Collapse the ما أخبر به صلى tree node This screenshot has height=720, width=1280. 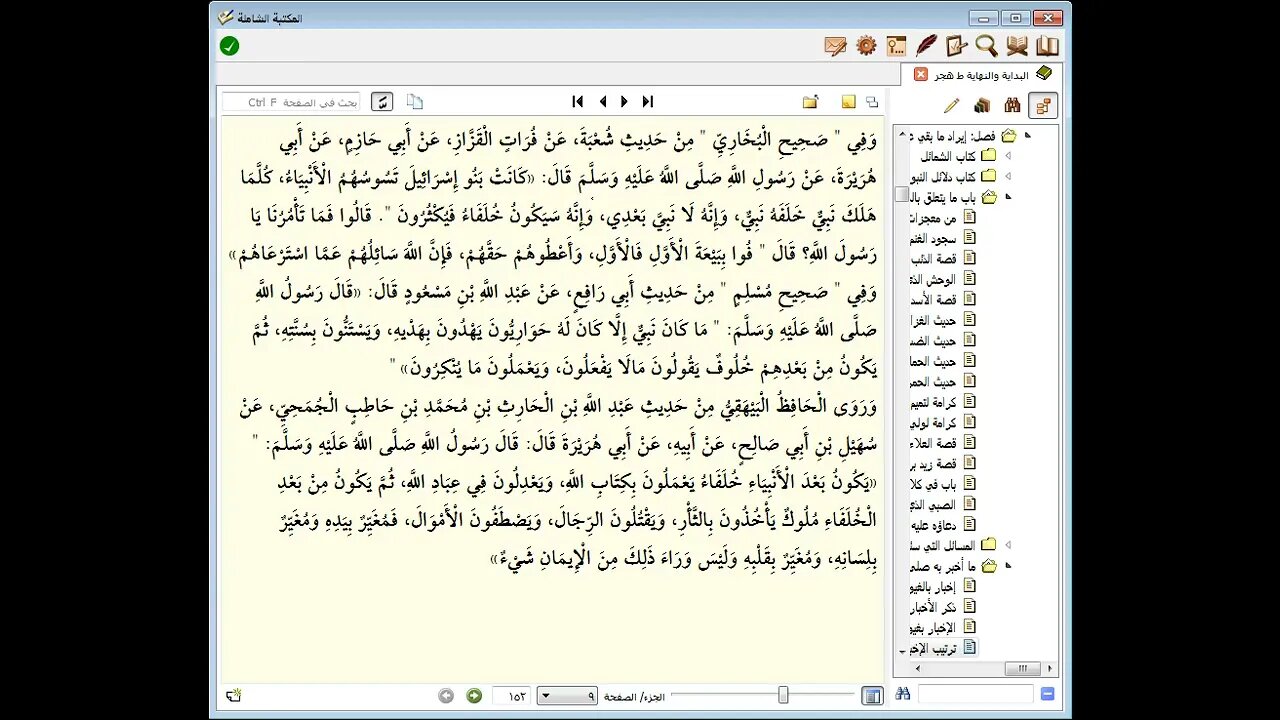coord(1008,566)
